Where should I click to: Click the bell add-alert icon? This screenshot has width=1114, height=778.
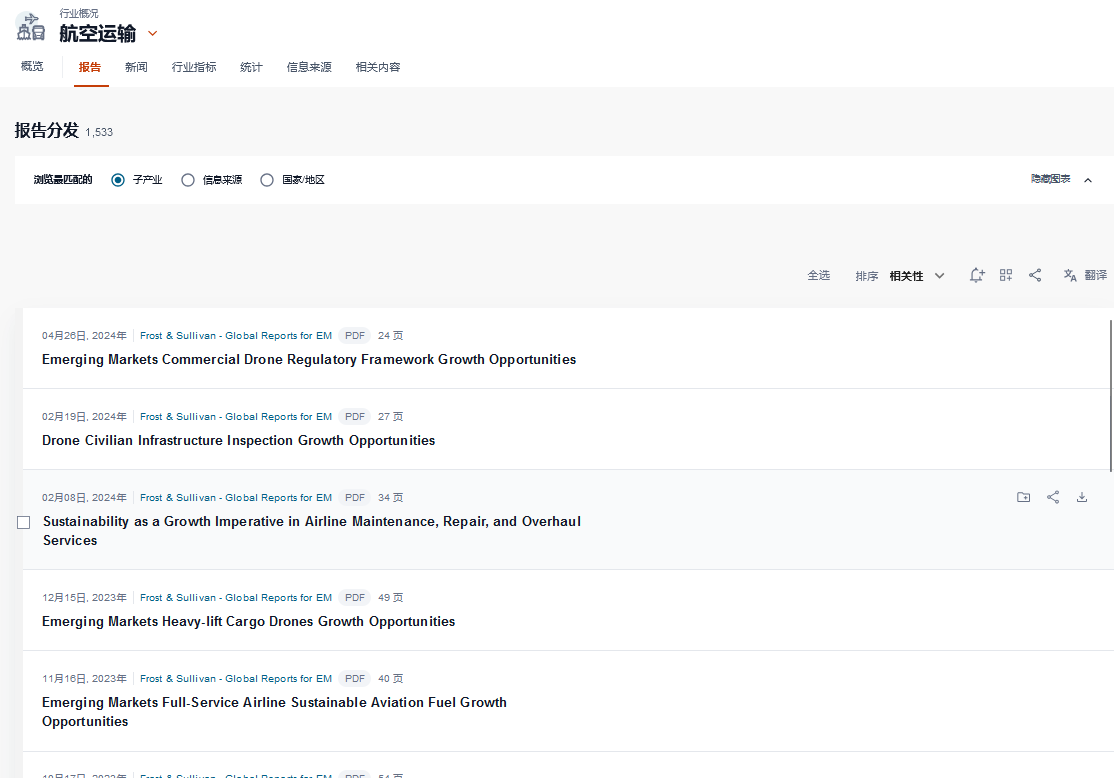977,275
